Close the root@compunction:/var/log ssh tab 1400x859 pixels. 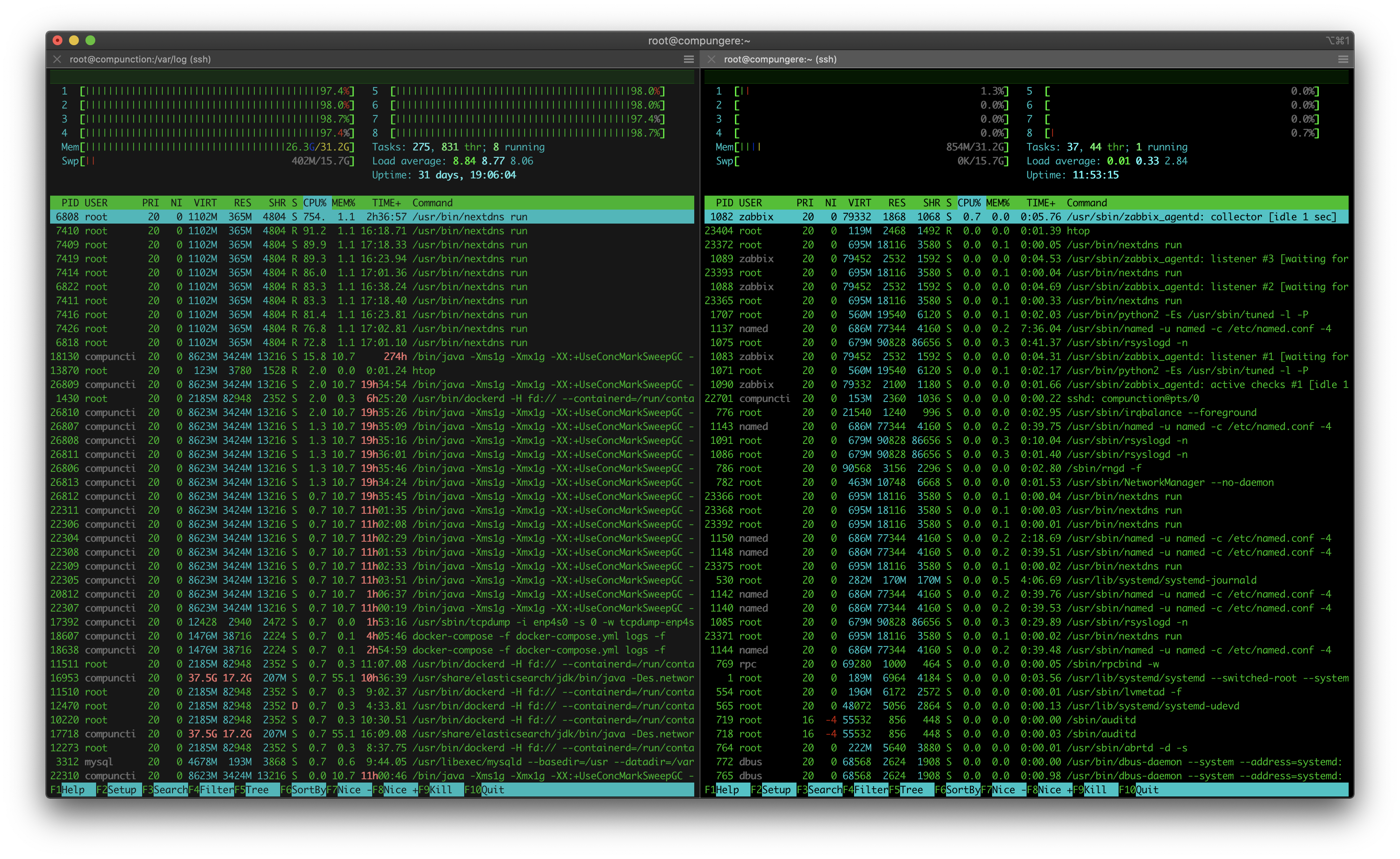pyautogui.click(x=57, y=59)
